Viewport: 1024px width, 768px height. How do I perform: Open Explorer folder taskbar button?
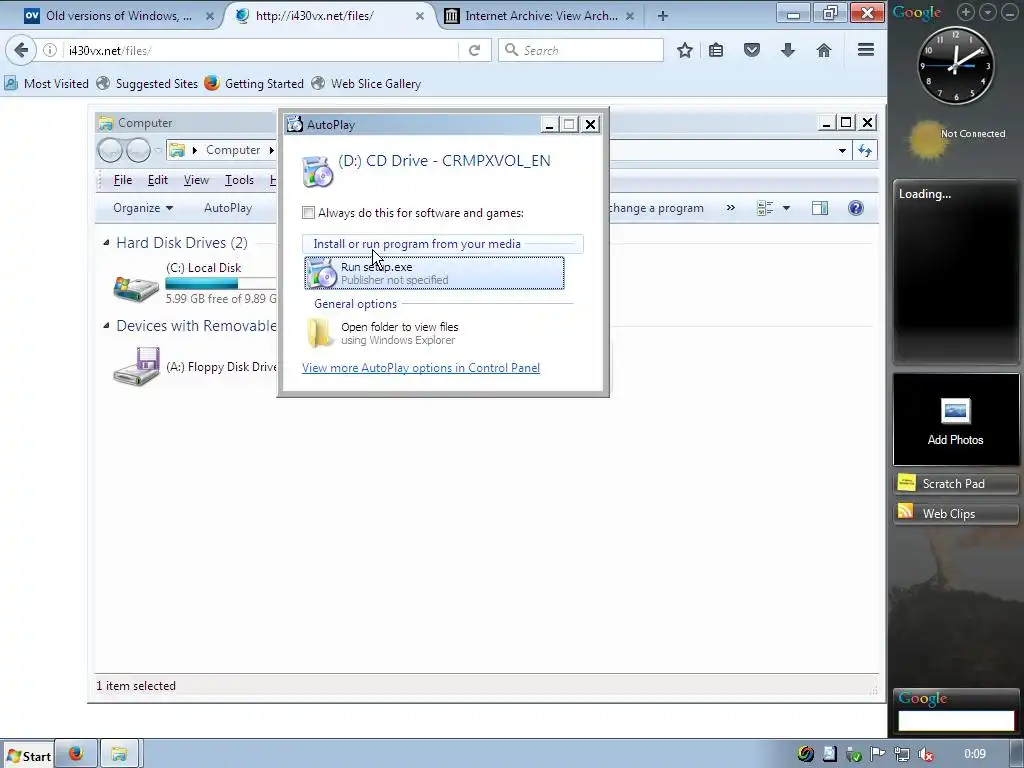119,755
